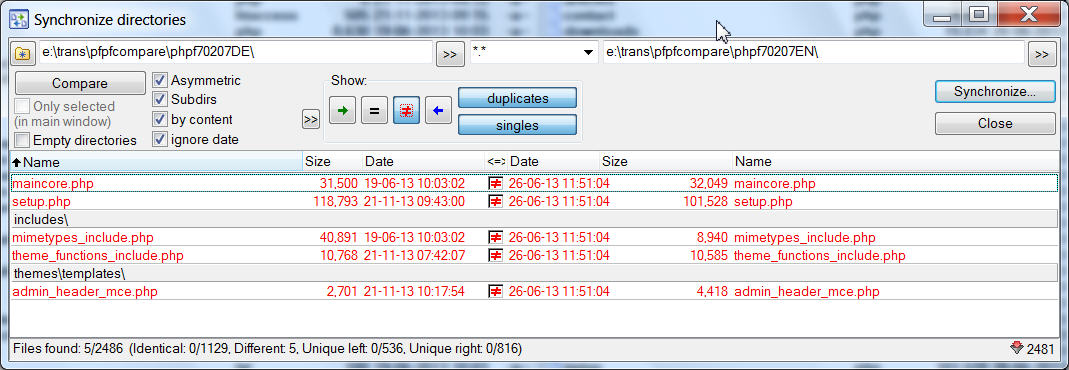
Task: Expand more options >> button beside checkboxes
Action: tap(310, 119)
